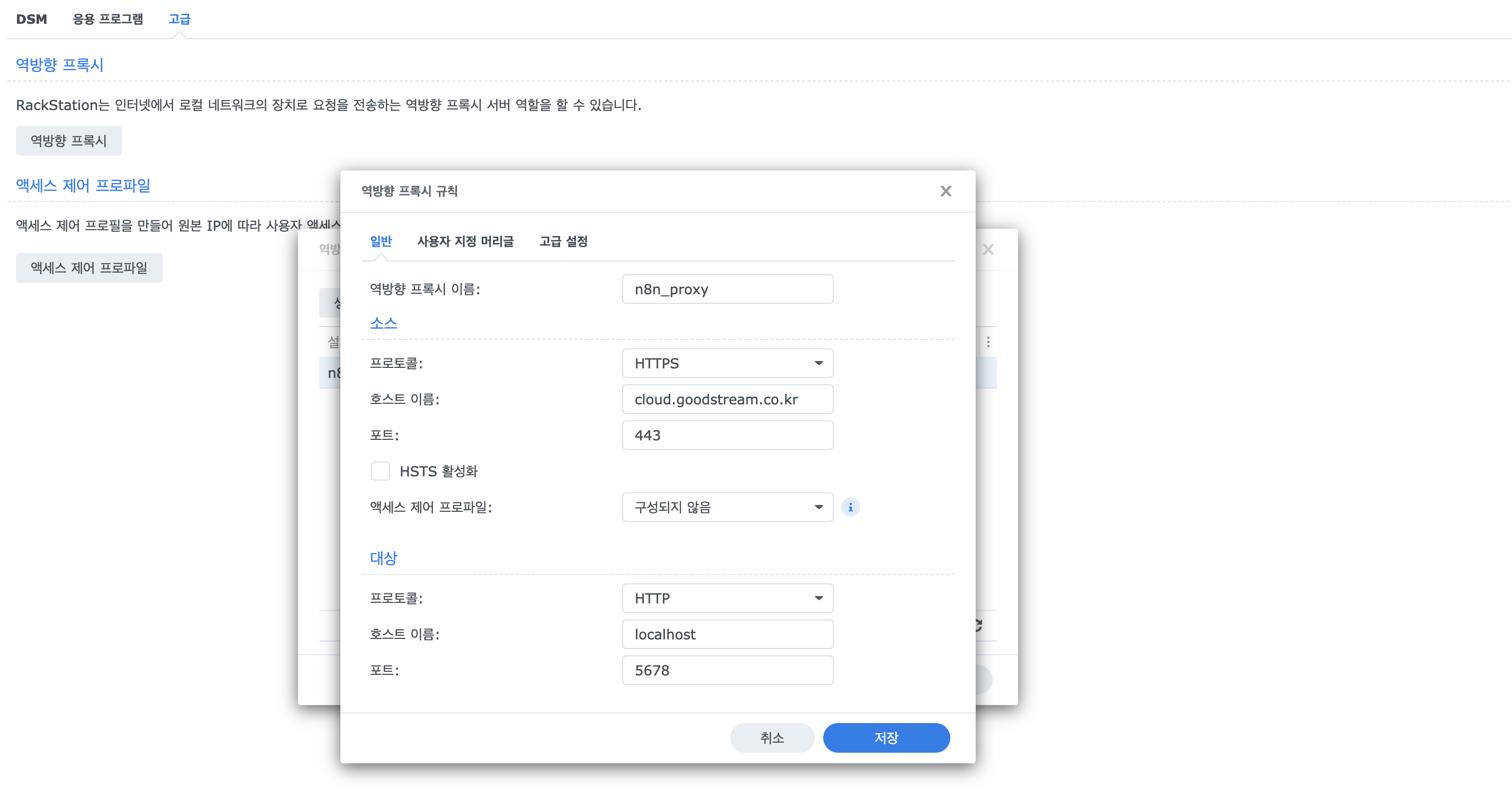Go to the 응용 프로그램 tab
Viewport: 1512px width, 812px height.
point(107,19)
